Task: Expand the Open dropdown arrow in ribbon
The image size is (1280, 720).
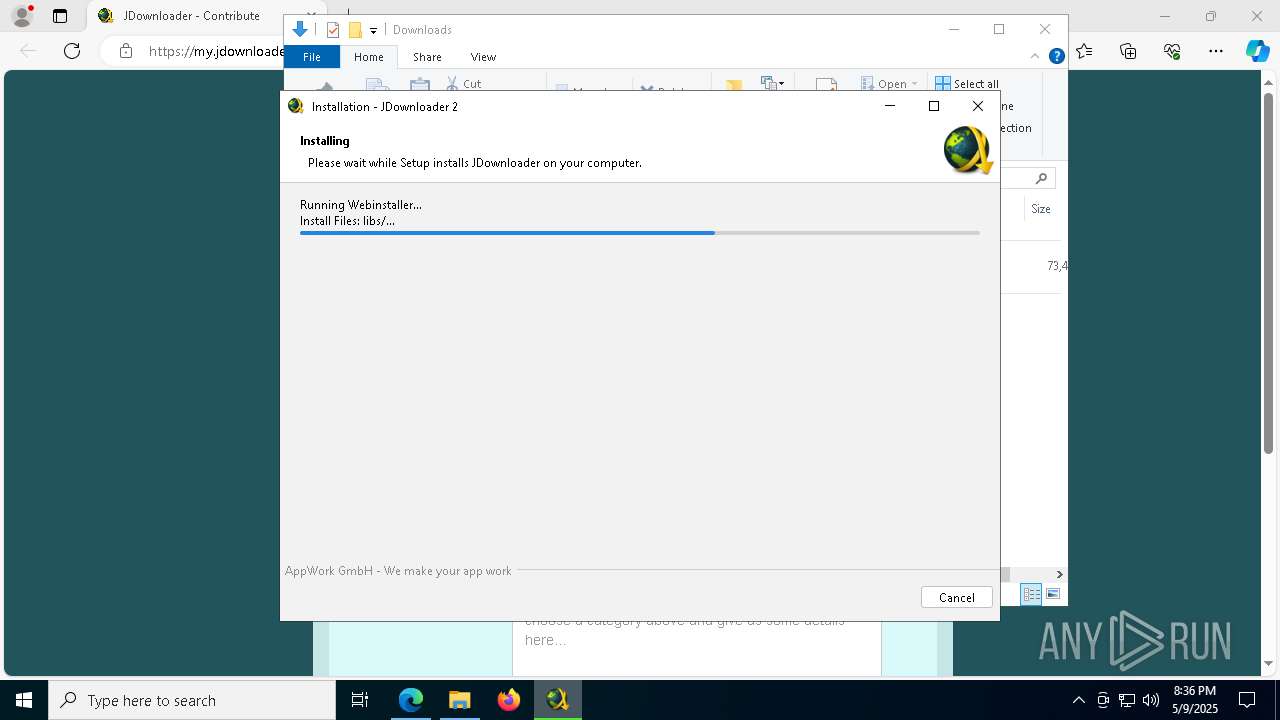Action: tap(914, 84)
